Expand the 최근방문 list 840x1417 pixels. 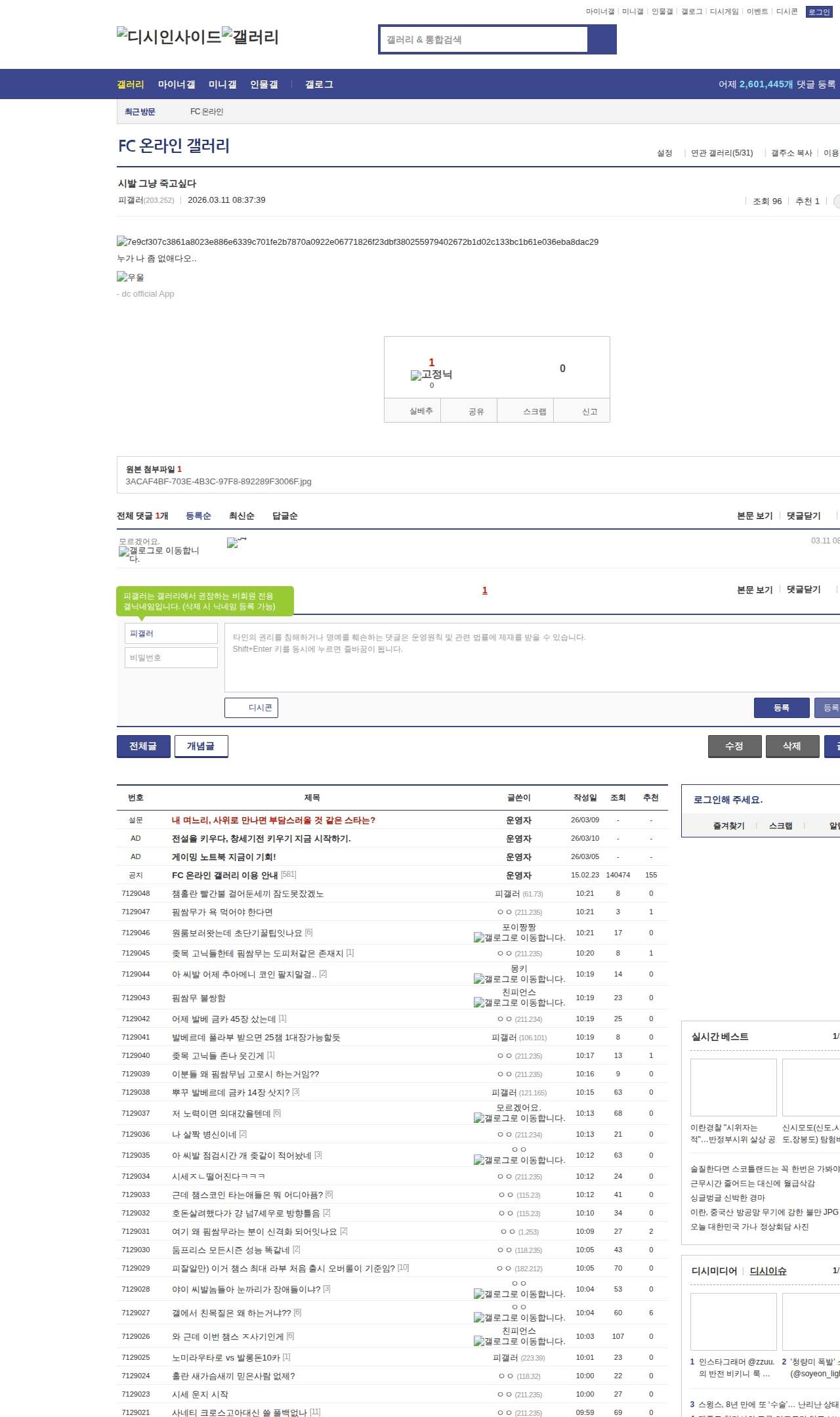[140, 112]
